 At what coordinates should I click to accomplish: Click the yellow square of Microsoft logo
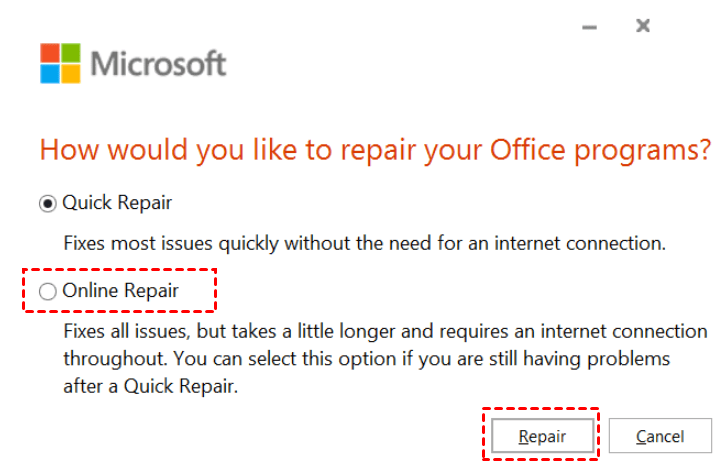(71, 74)
